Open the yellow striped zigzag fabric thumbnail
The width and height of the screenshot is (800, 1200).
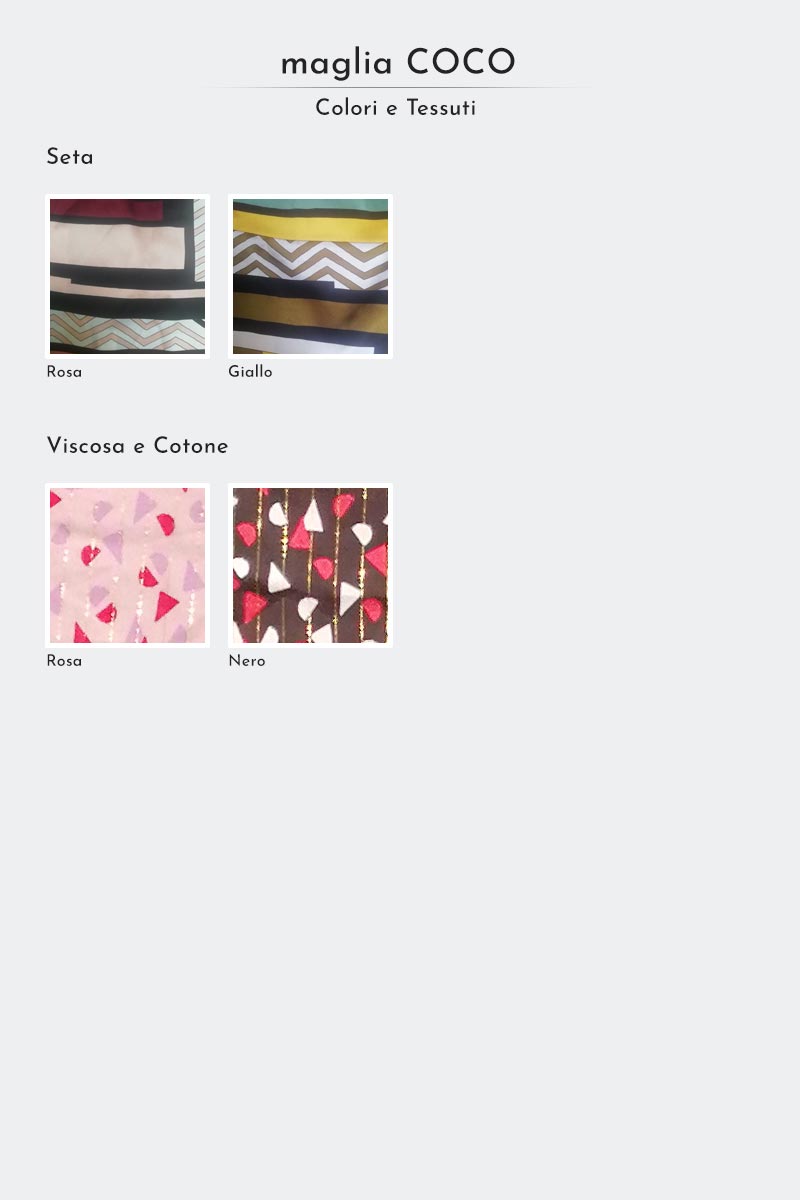pyautogui.click(x=310, y=276)
